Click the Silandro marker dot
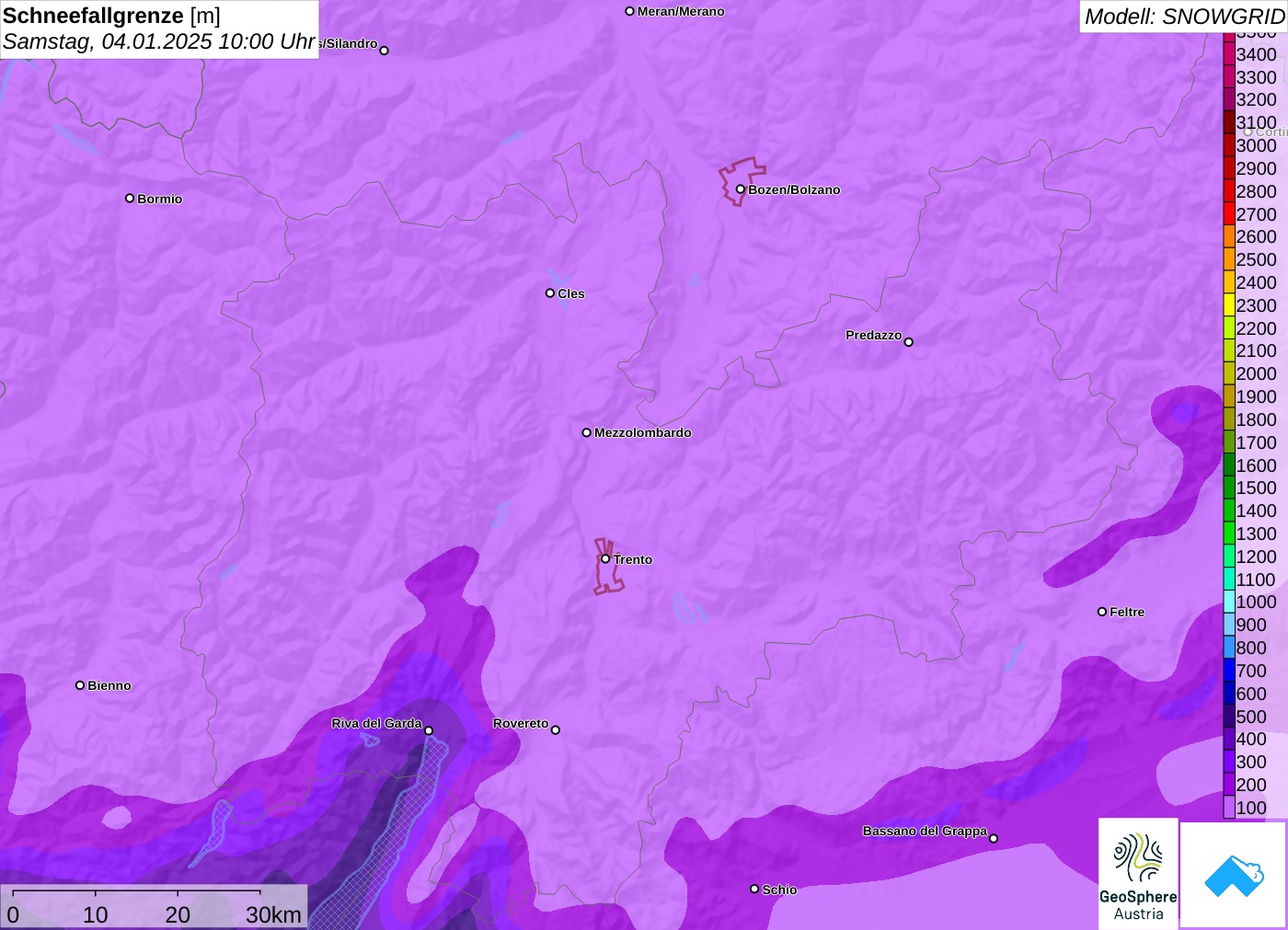 (385, 51)
